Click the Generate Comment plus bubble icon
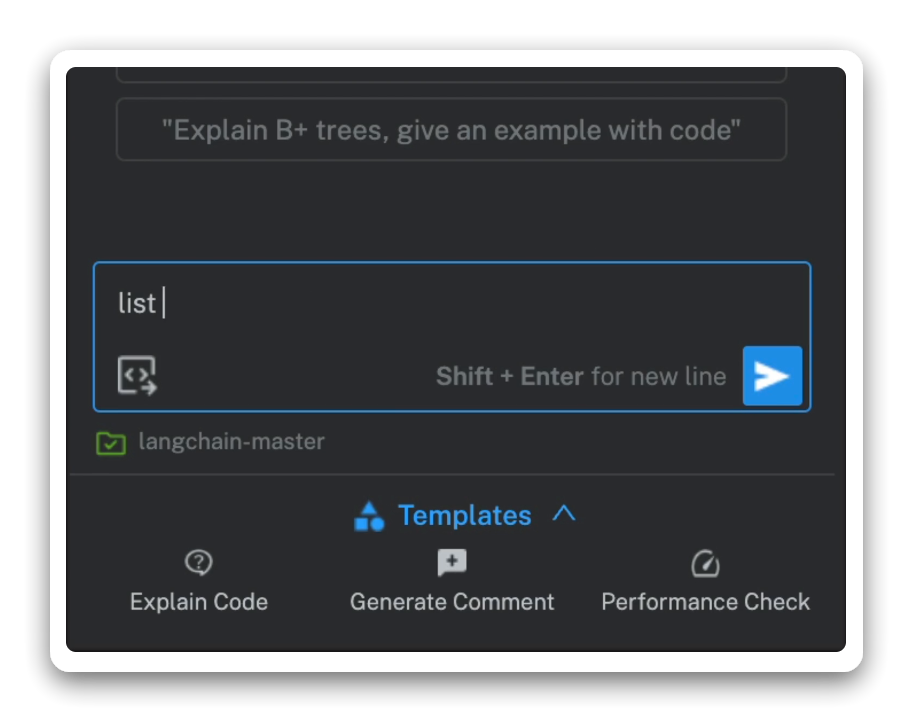This screenshot has height=722, width=913. click(452, 564)
